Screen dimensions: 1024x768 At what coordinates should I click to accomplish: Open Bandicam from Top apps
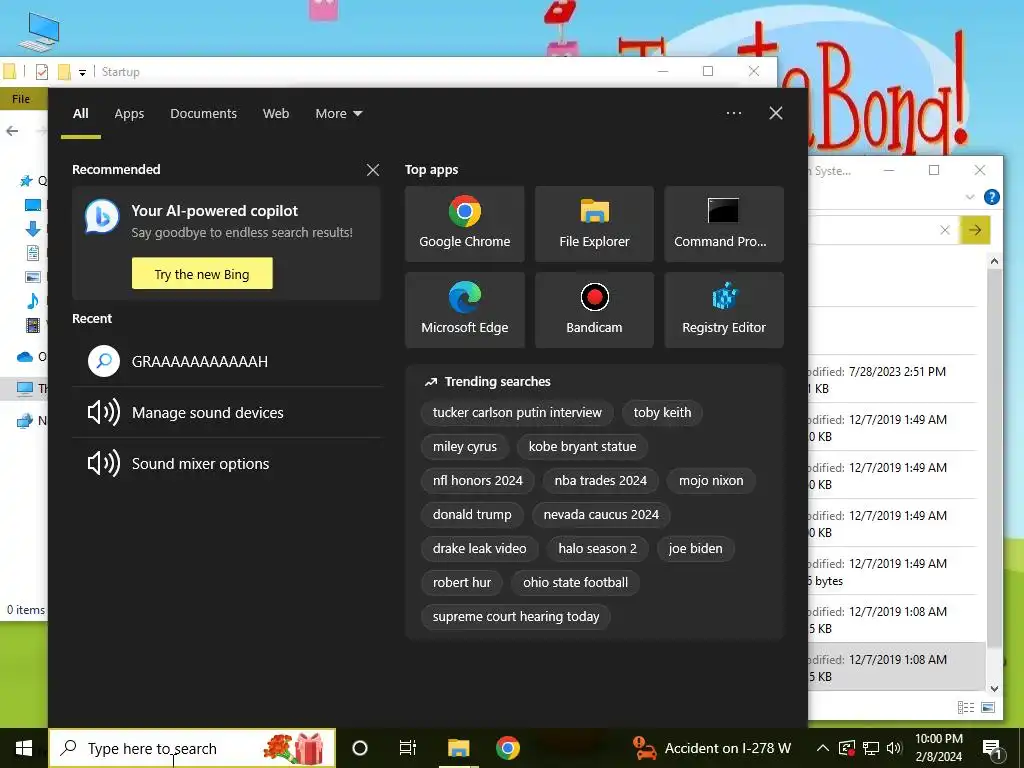[594, 310]
